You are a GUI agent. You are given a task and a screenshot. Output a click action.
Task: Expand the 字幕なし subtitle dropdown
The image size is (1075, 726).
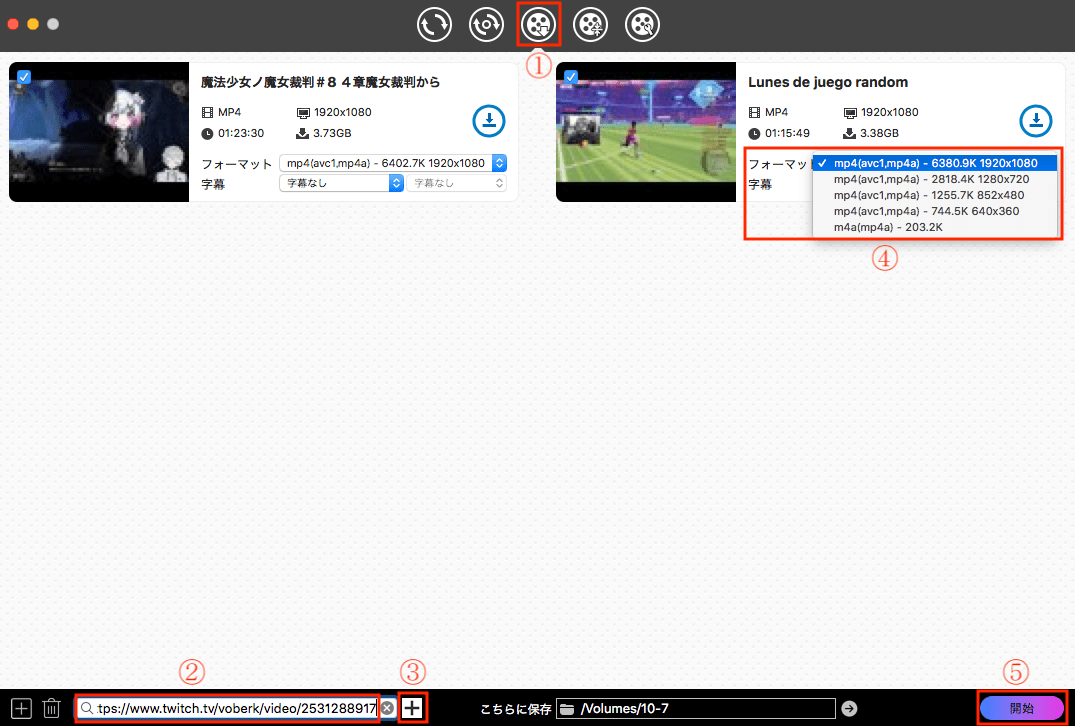coord(341,183)
